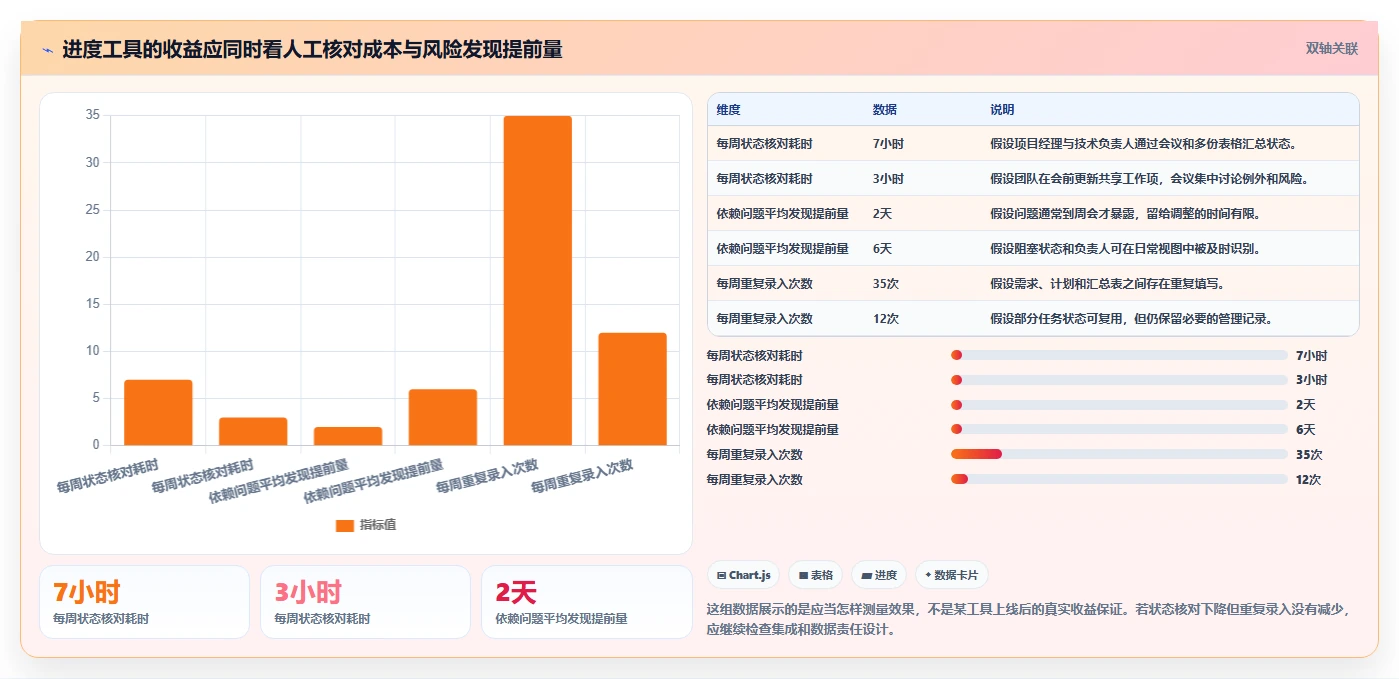Click the 数据 column header

coord(885,109)
